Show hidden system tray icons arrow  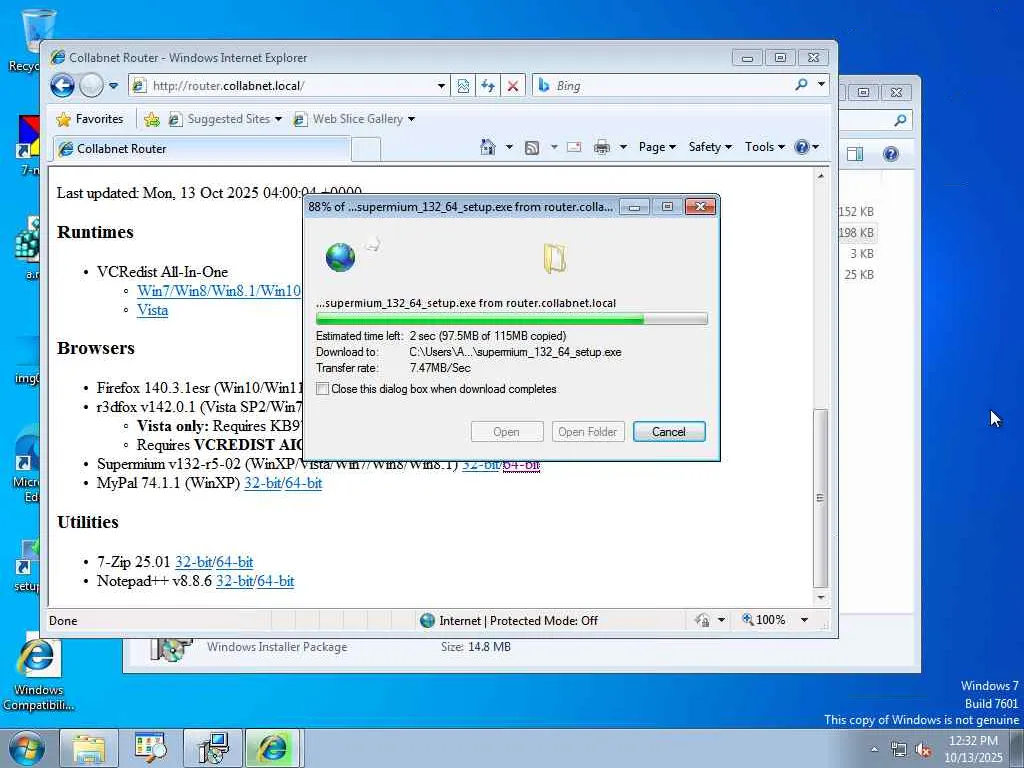[x=874, y=749]
